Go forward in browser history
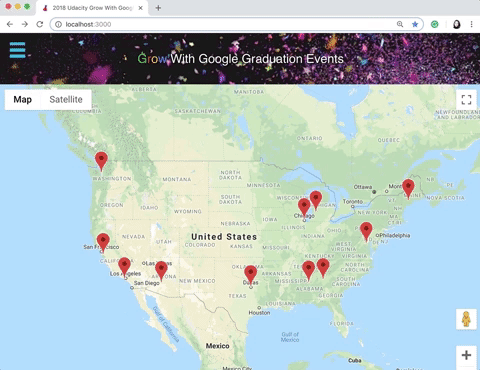 click(x=25, y=24)
